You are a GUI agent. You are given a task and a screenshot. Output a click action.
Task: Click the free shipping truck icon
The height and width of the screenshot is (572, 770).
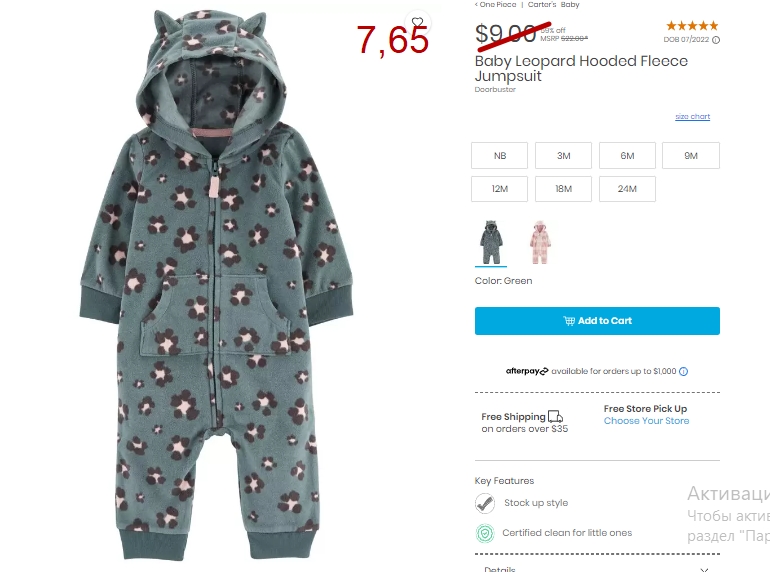pos(555,417)
